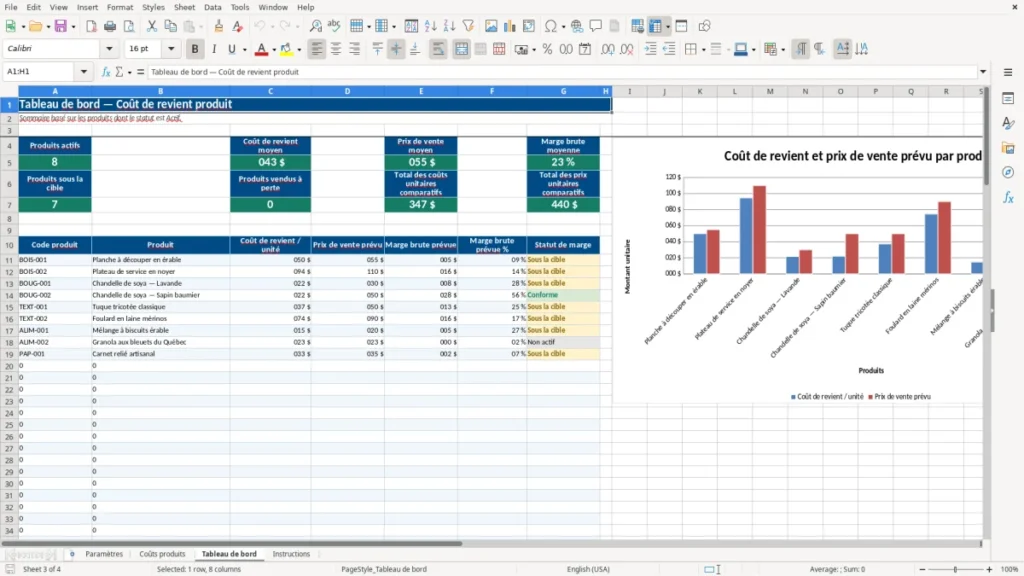The height and width of the screenshot is (576, 1024).
Task: Click the Sort Ascending icon
Action: (430, 26)
